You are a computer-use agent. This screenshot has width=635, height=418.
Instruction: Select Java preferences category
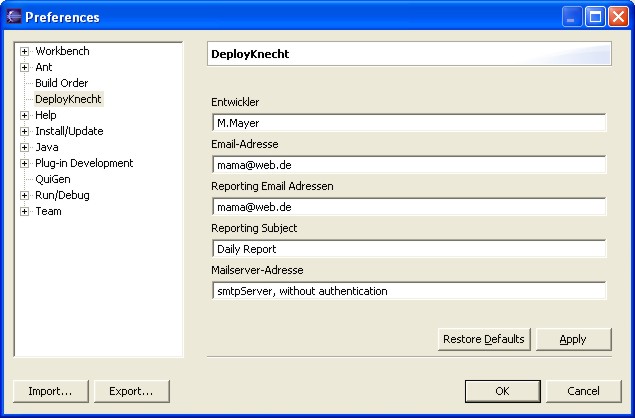[47, 147]
